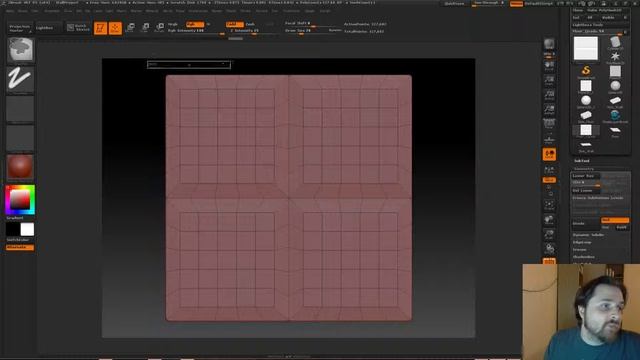
Task: Select the black main color swatch
Action: (x=13, y=229)
